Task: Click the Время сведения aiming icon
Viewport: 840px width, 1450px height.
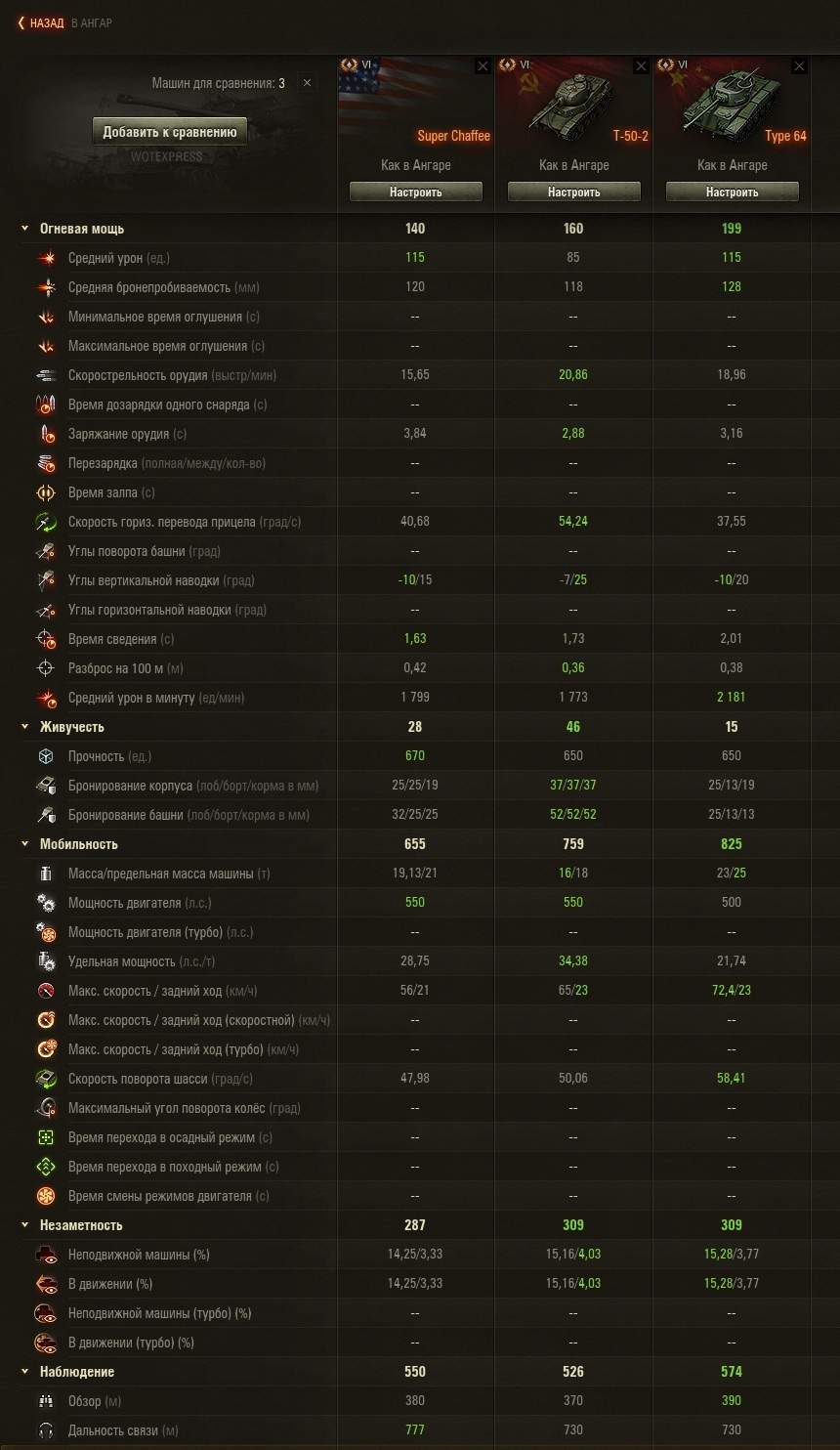Action: [x=46, y=639]
